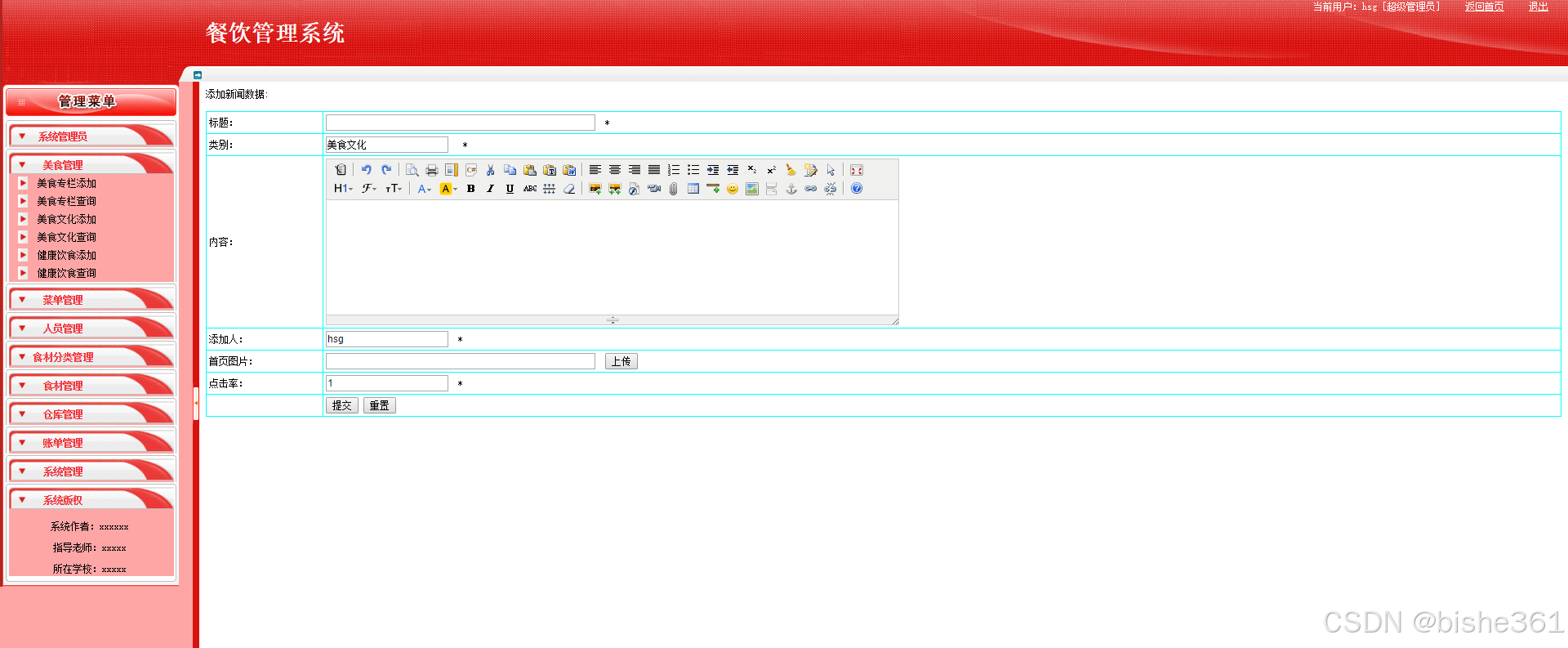Redo the last edit in the editor
This screenshot has width=1568, height=648.
[x=386, y=170]
